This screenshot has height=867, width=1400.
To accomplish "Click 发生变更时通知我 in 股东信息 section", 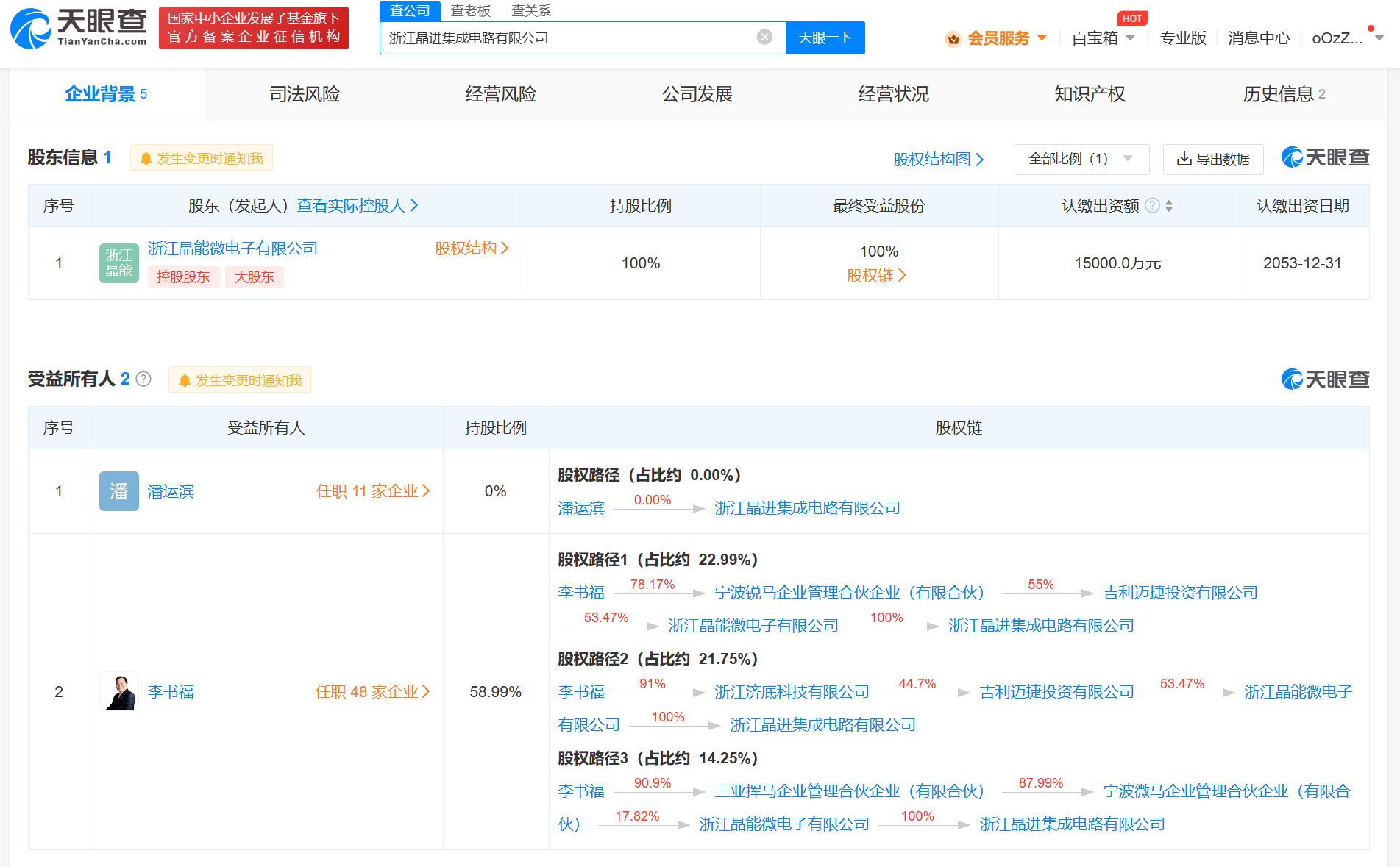I will click(x=202, y=158).
